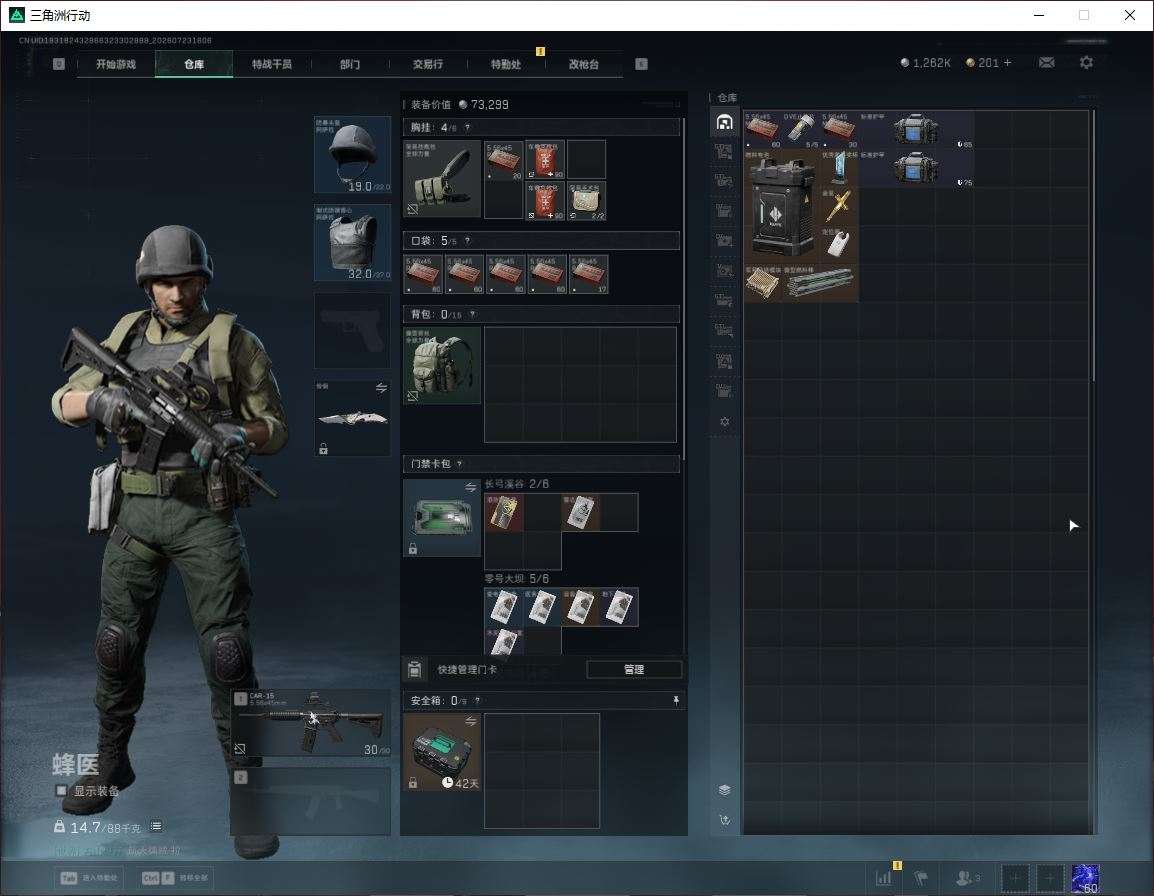Click the warehouse vertical scrollbar
Screen dimensions: 1154x896
point(1094,245)
